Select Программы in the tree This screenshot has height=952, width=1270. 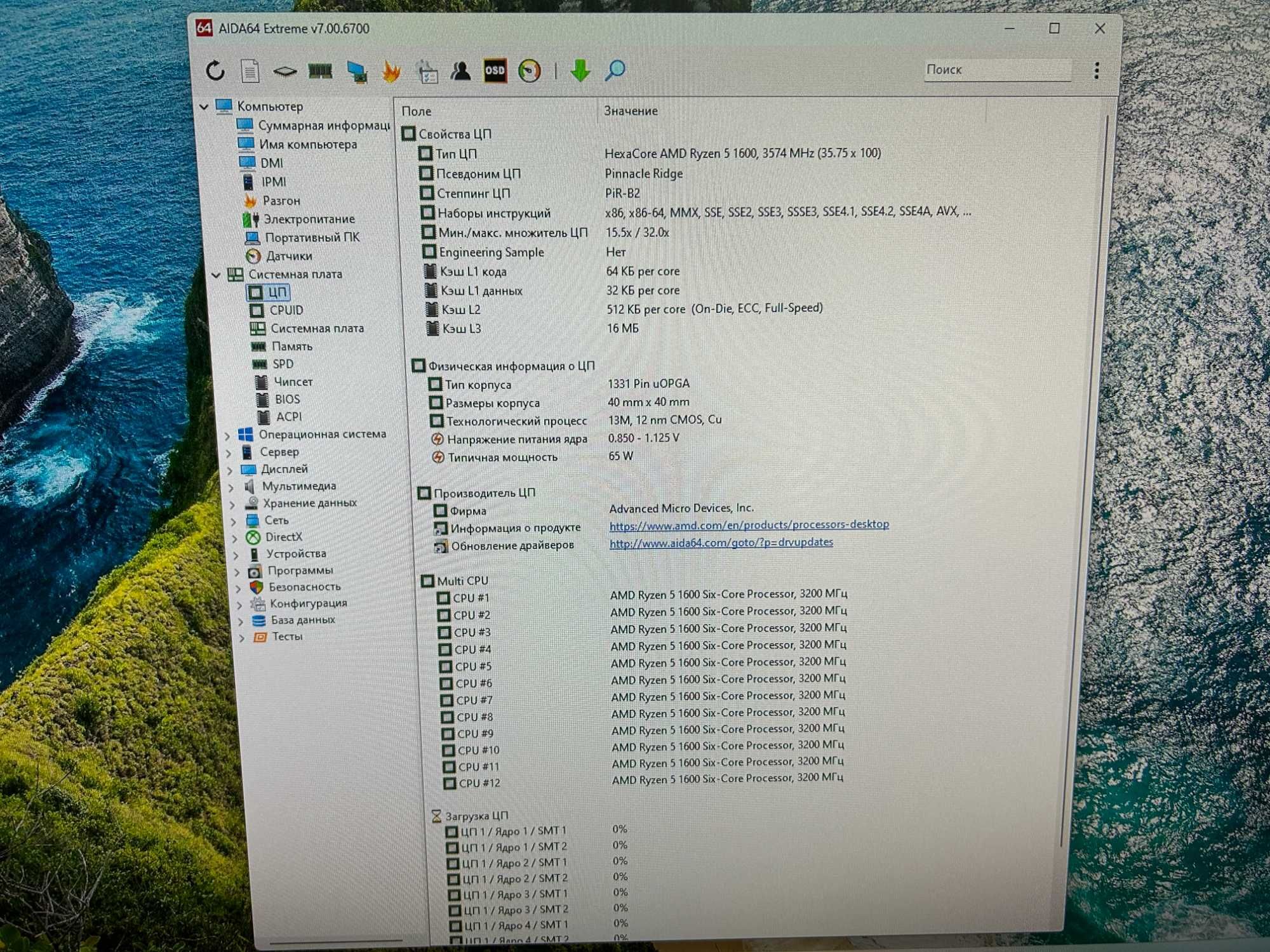291,571
